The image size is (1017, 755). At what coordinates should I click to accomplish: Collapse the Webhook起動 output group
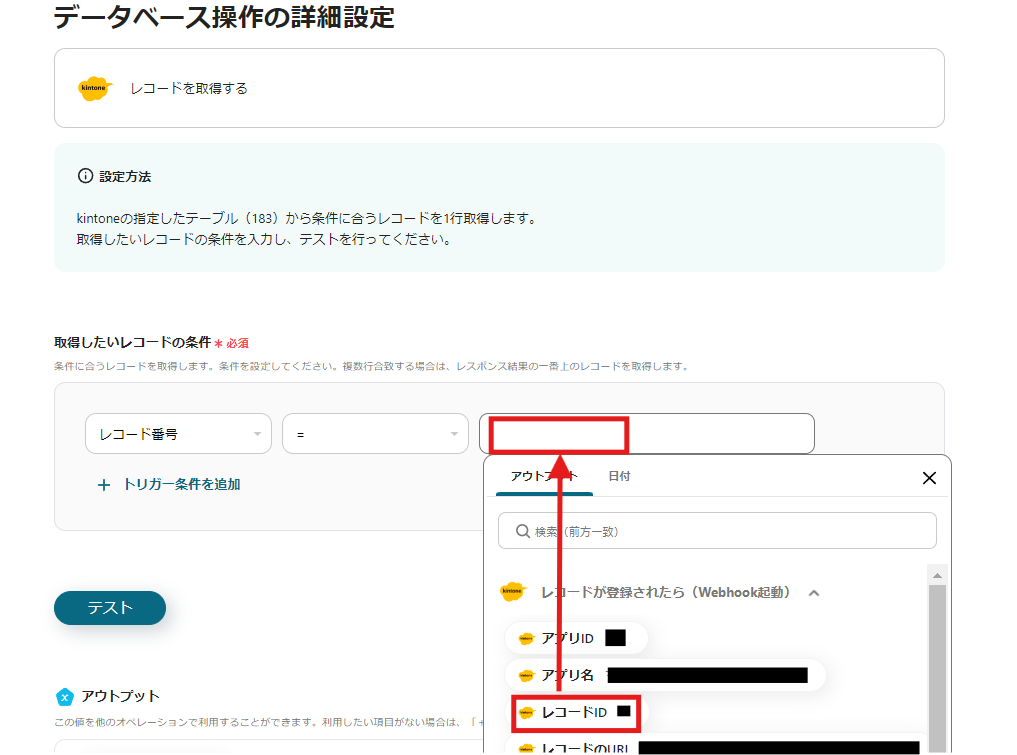point(814,592)
